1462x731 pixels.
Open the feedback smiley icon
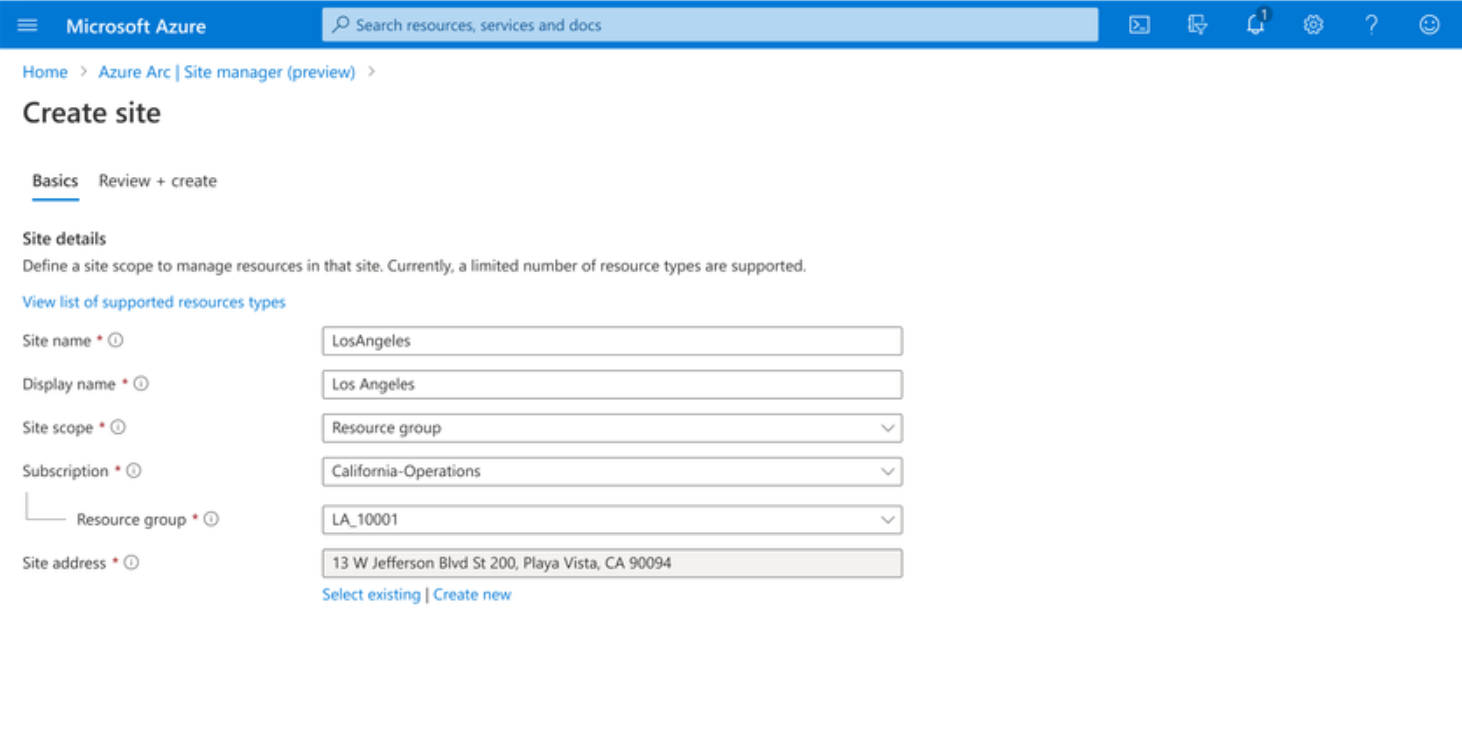click(1429, 25)
